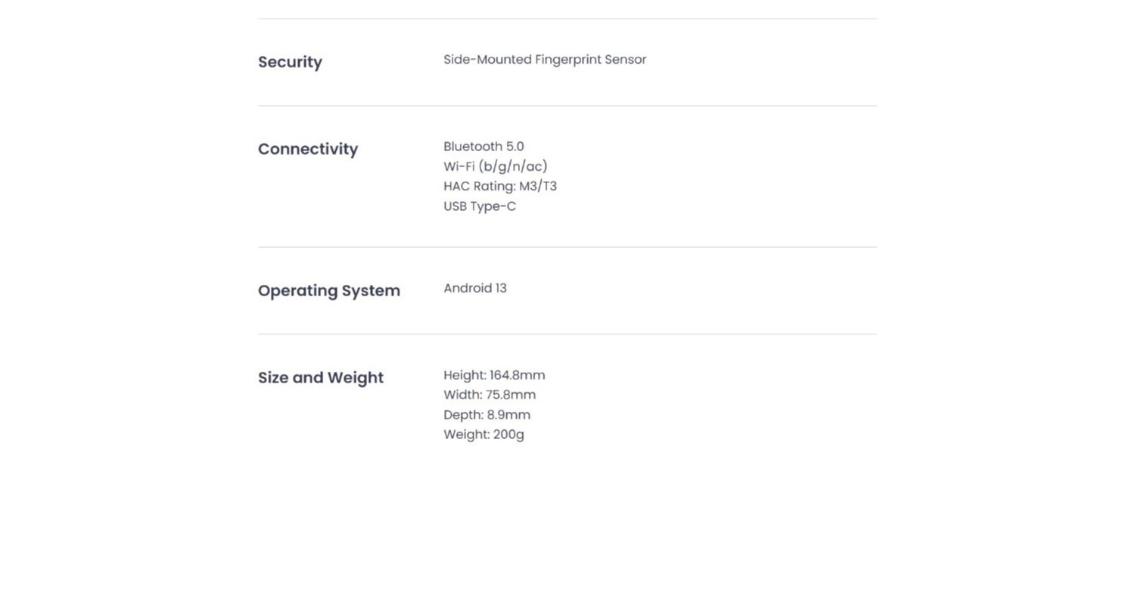Image resolution: width=1135 pixels, height=591 pixels.
Task: Click the Security section heading
Action: click(x=290, y=62)
